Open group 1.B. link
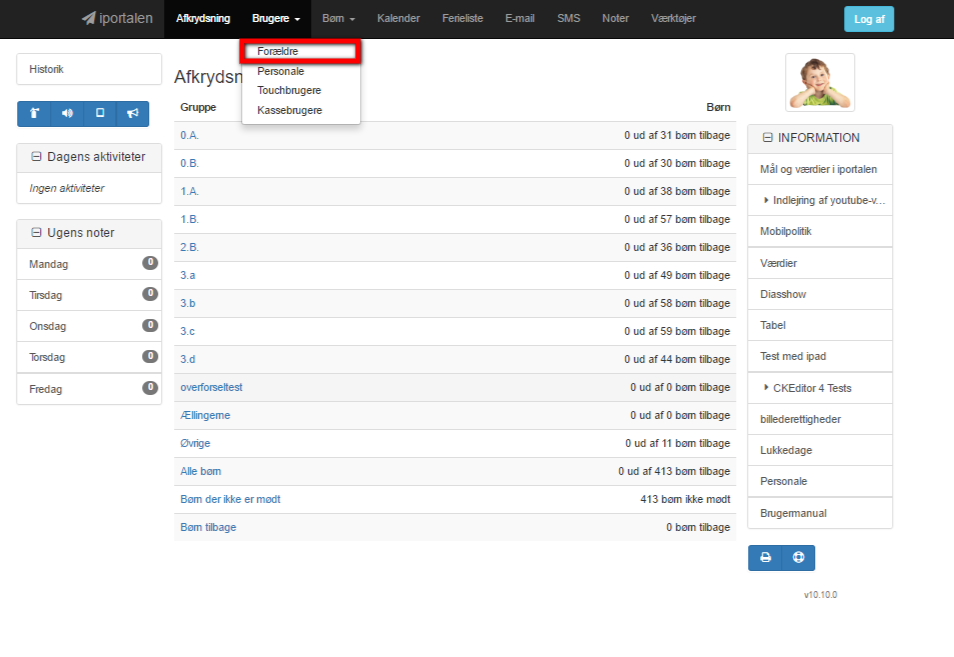The image size is (954, 657). pyautogui.click(x=189, y=220)
